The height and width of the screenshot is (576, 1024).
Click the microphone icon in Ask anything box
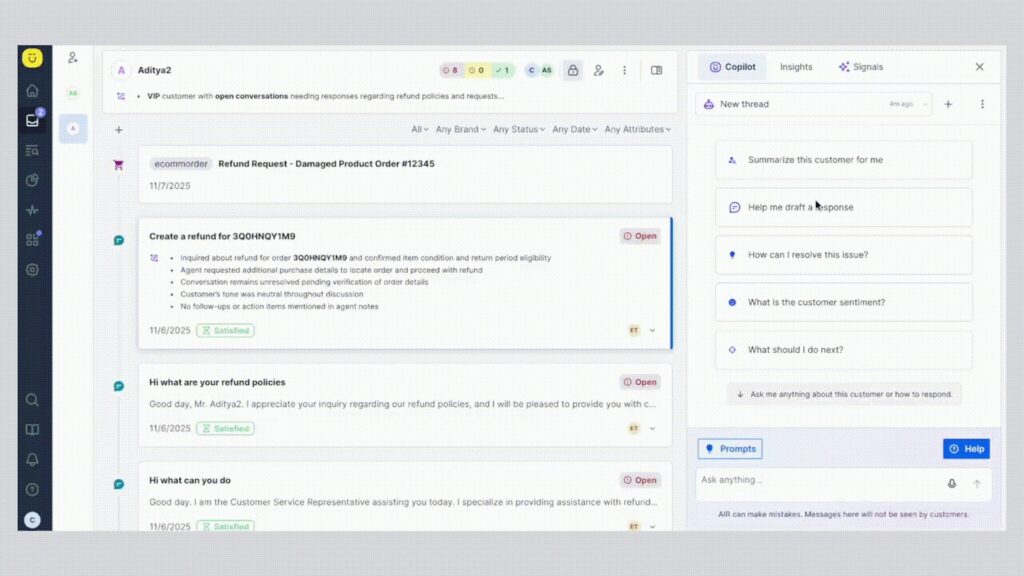(x=952, y=483)
